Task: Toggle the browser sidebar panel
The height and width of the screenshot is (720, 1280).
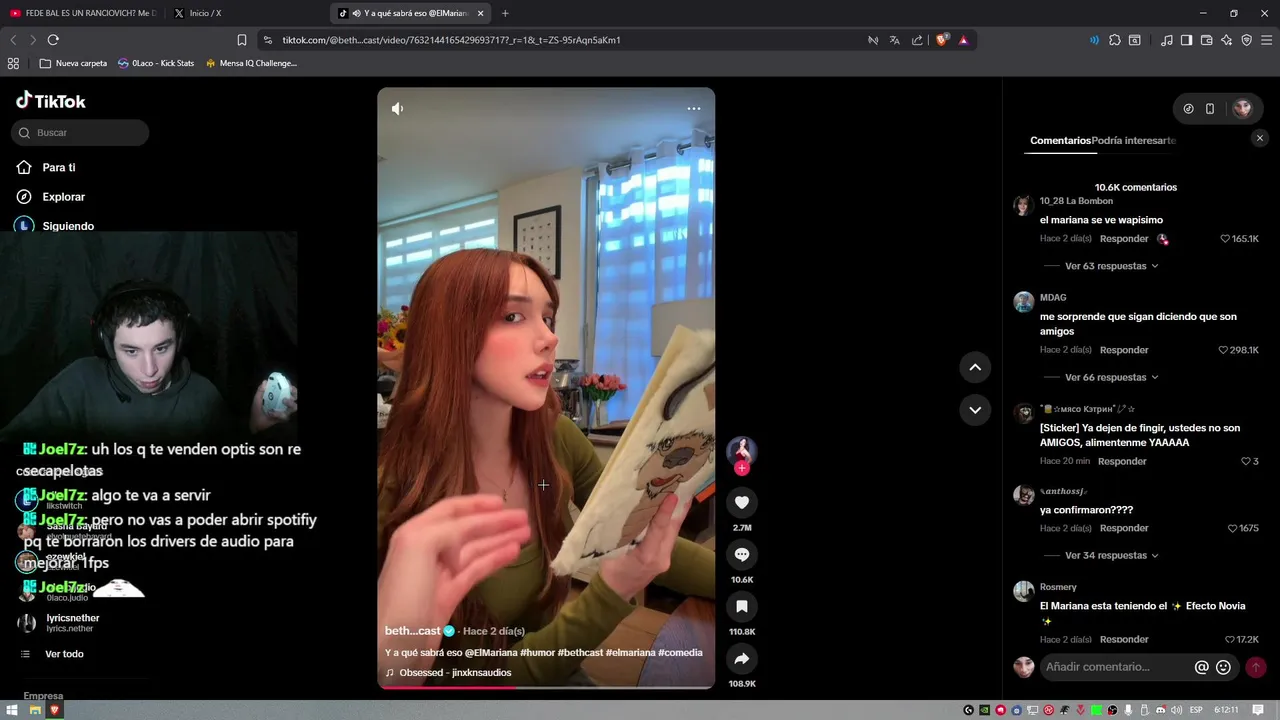Action: pos(1186,40)
